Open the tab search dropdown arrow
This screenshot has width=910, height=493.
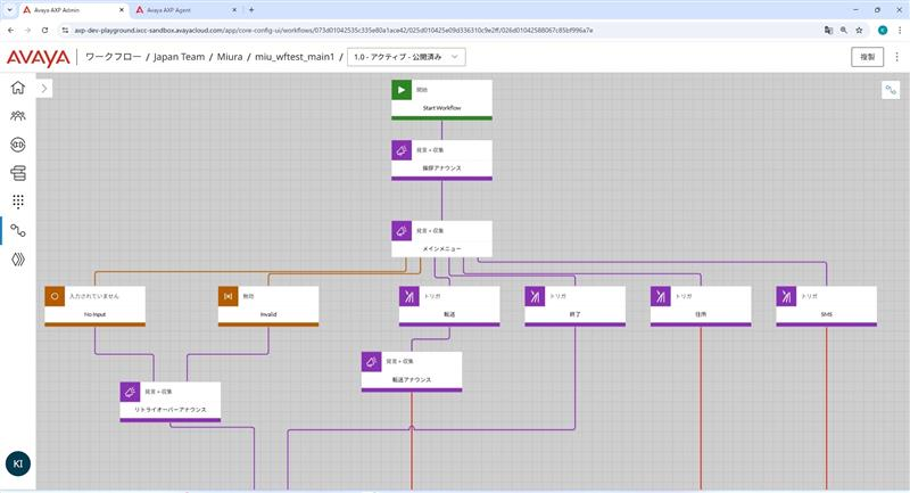[9, 10]
